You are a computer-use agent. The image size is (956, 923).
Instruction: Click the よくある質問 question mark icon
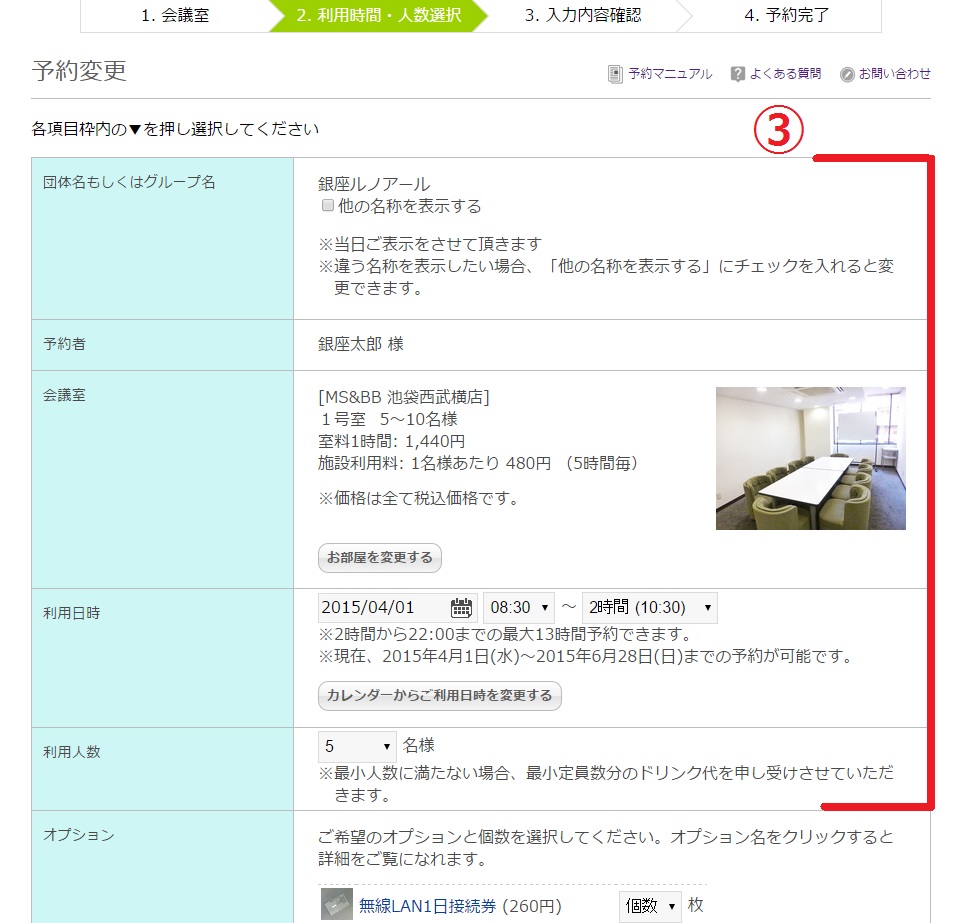(738, 74)
